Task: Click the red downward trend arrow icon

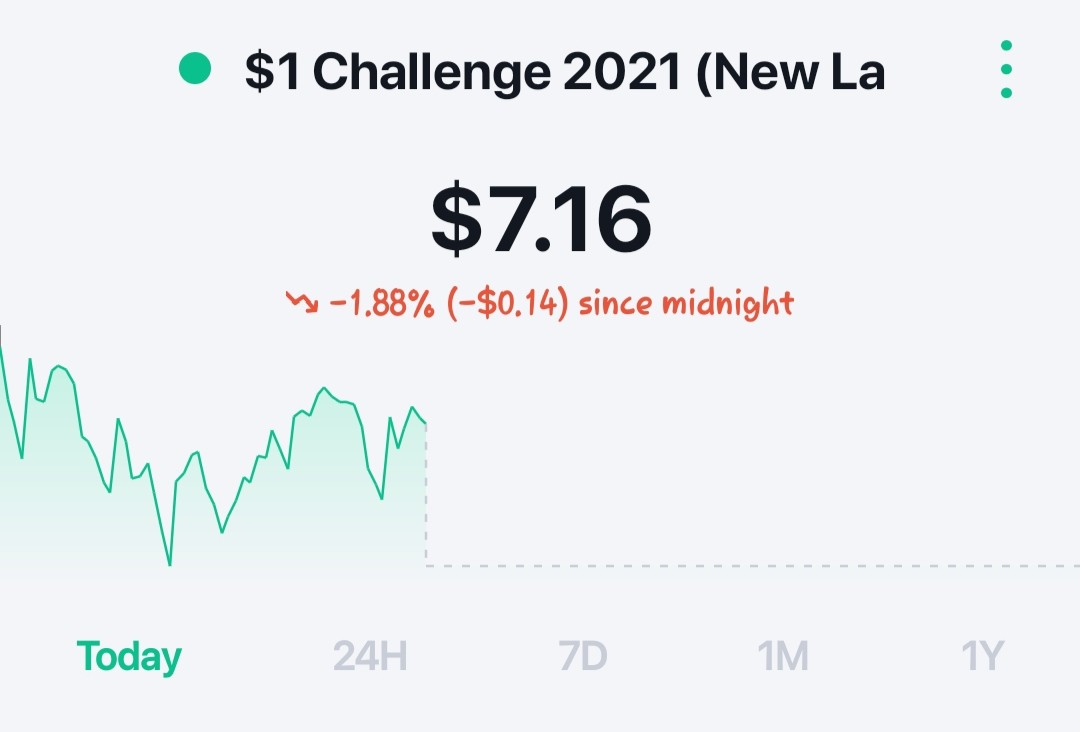Action: [302, 302]
